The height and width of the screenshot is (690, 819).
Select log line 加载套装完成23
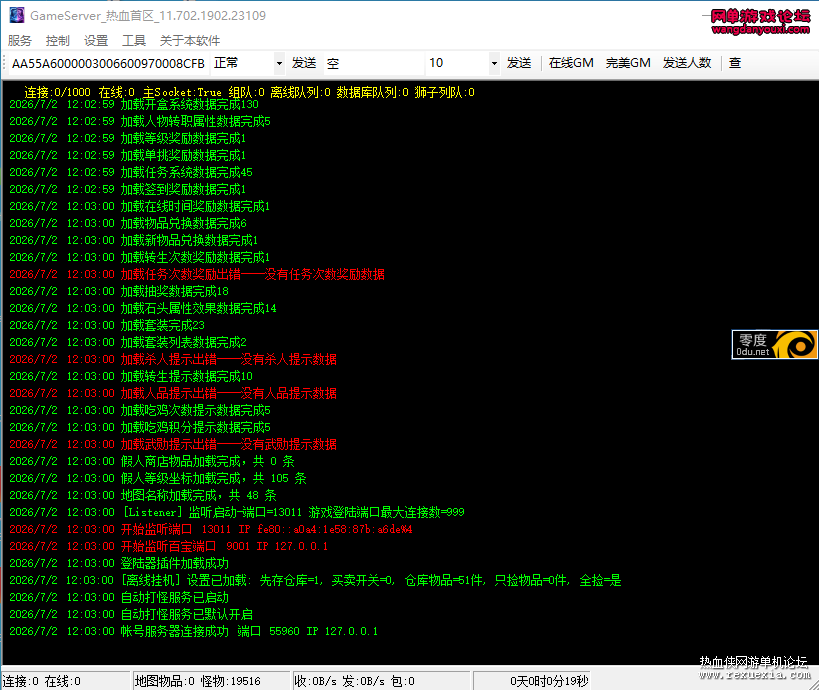tap(107, 325)
